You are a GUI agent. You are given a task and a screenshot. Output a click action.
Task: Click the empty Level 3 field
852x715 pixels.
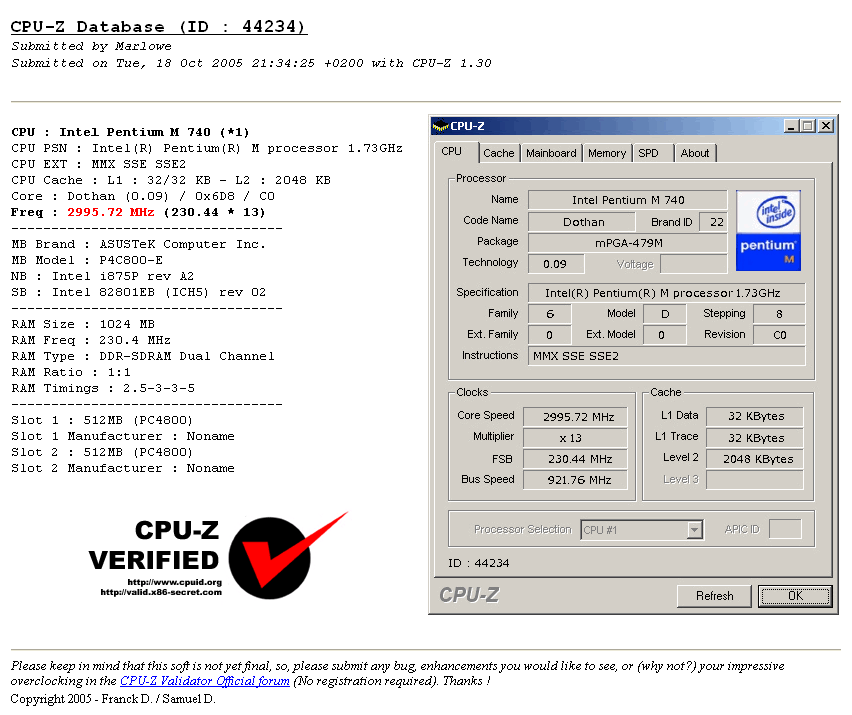coord(755,480)
